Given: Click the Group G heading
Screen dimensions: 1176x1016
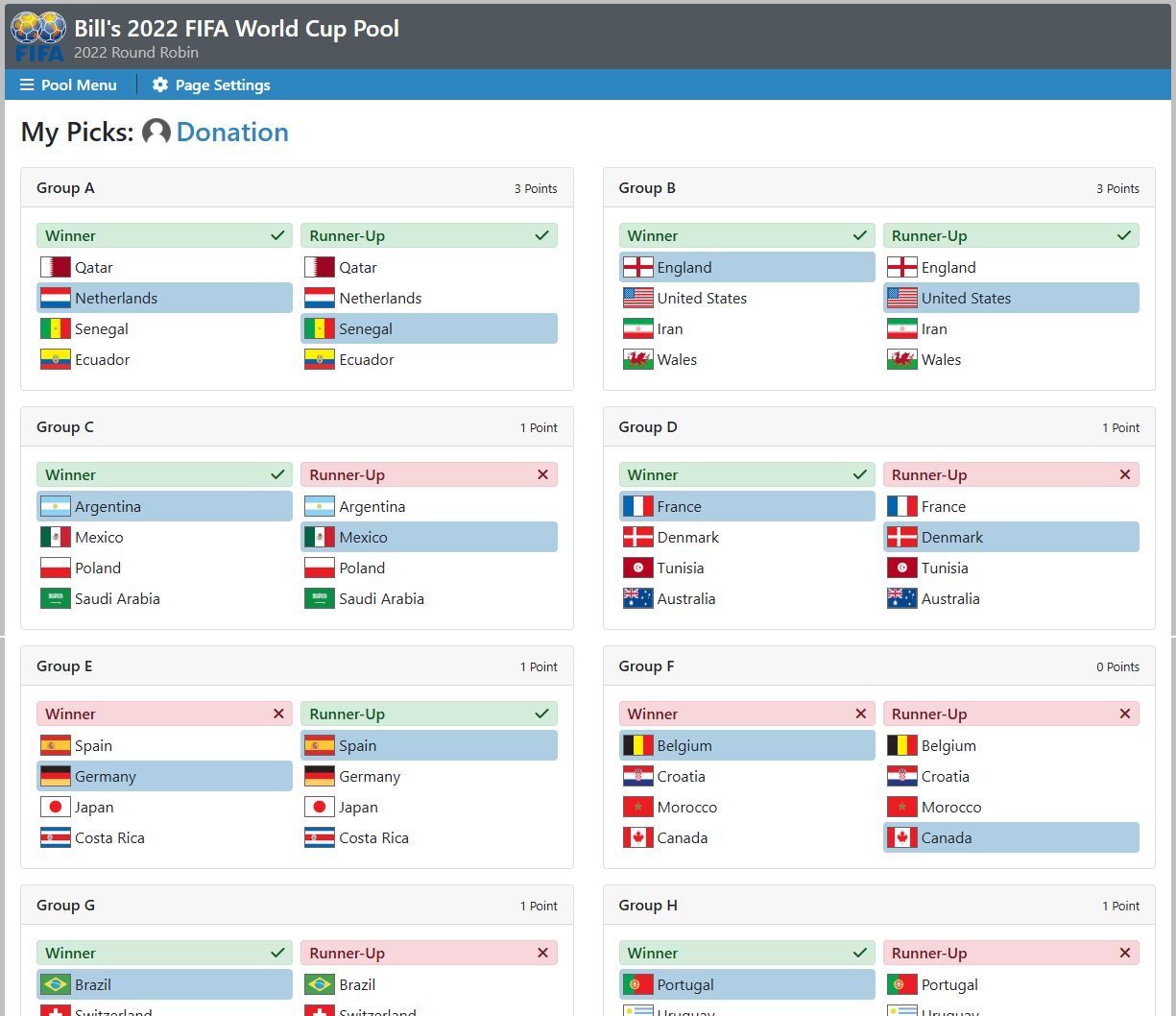Looking at the screenshot, I should tap(66, 906).
